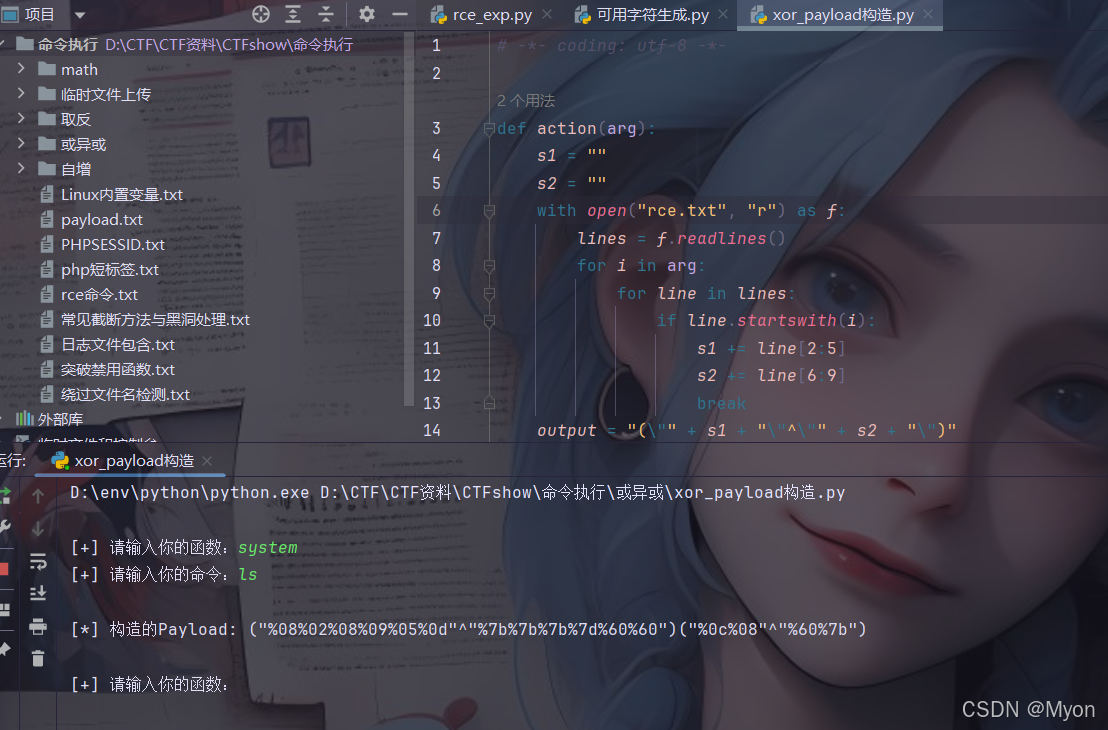Clear console with the trash icon
The width and height of the screenshot is (1108, 730).
click(x=38, y=659)
